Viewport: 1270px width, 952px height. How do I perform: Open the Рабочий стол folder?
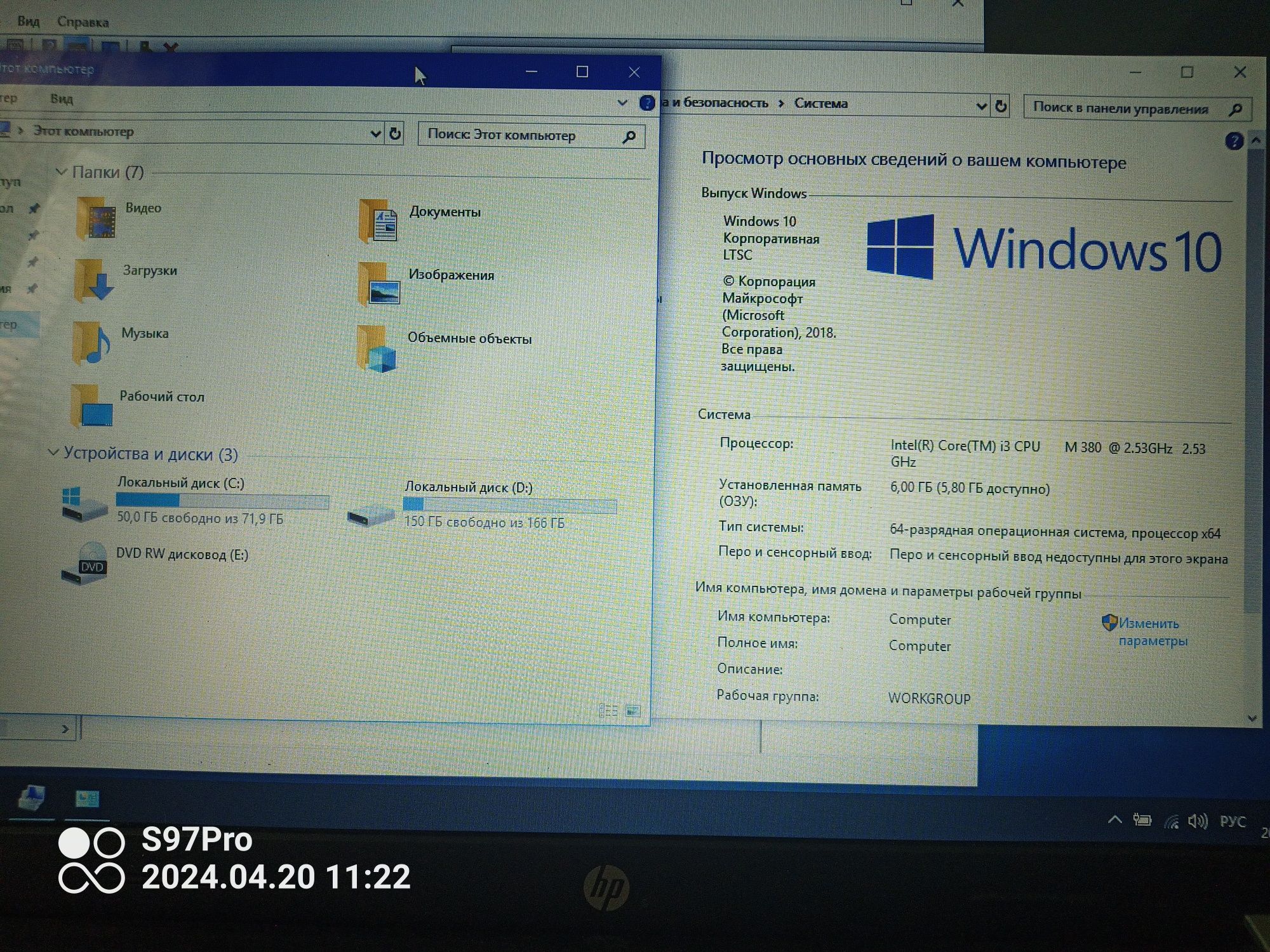pos(137,405)
